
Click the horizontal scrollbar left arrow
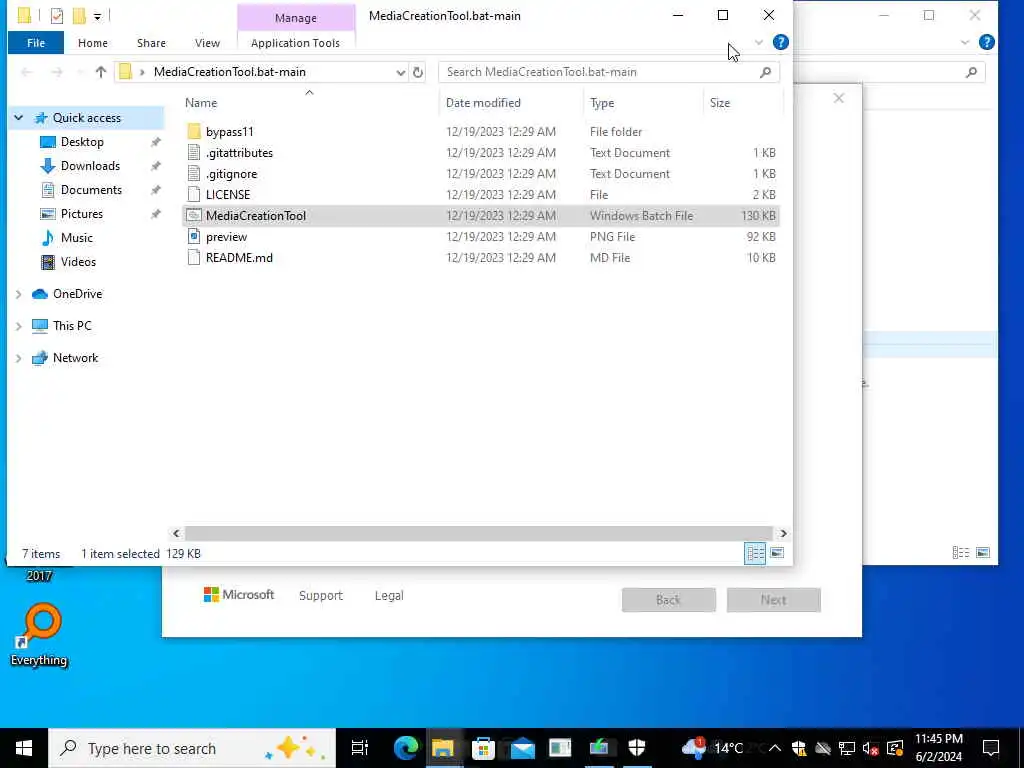click(176, 534)
